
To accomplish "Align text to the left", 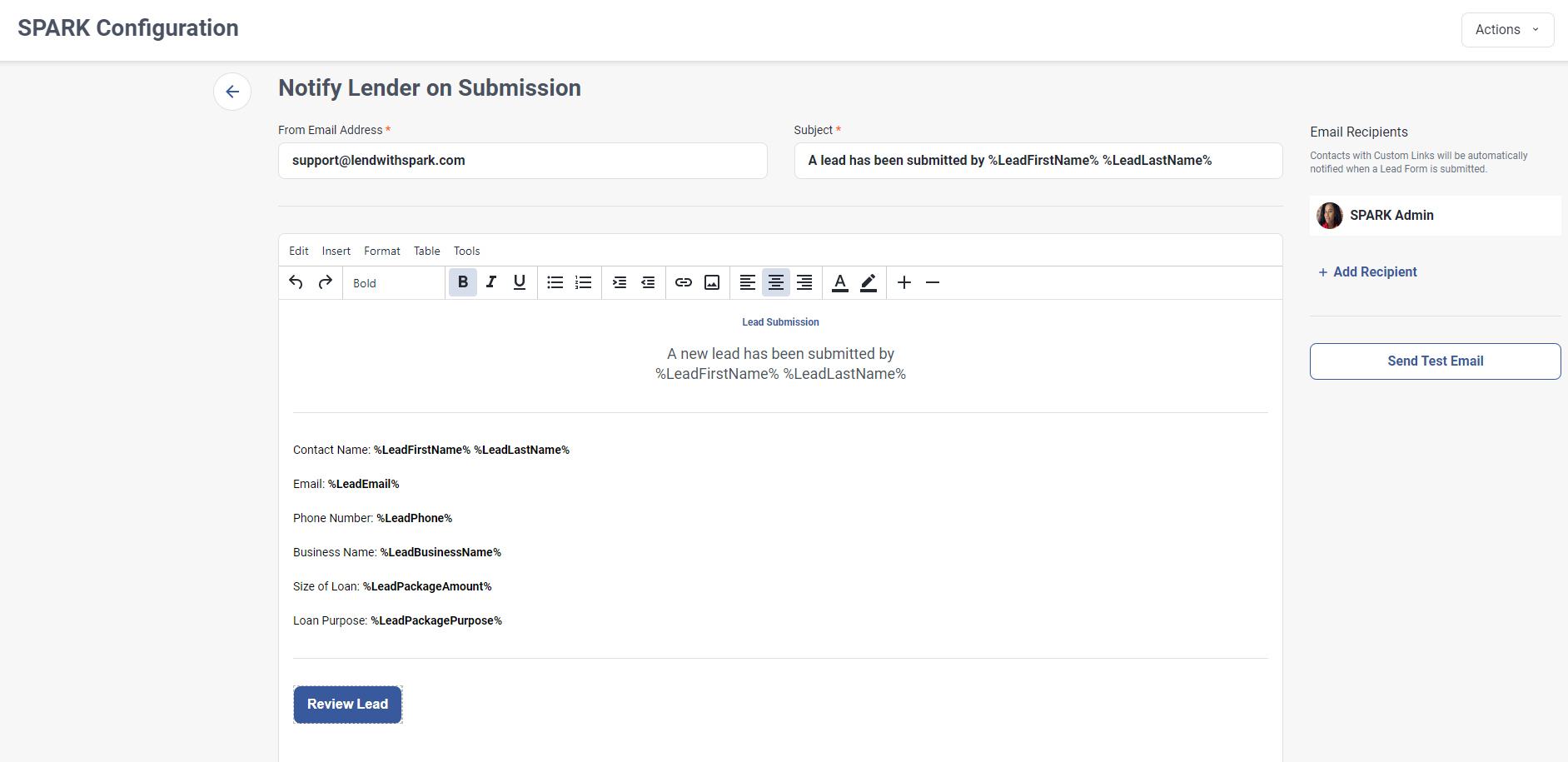I will (748, 282).
